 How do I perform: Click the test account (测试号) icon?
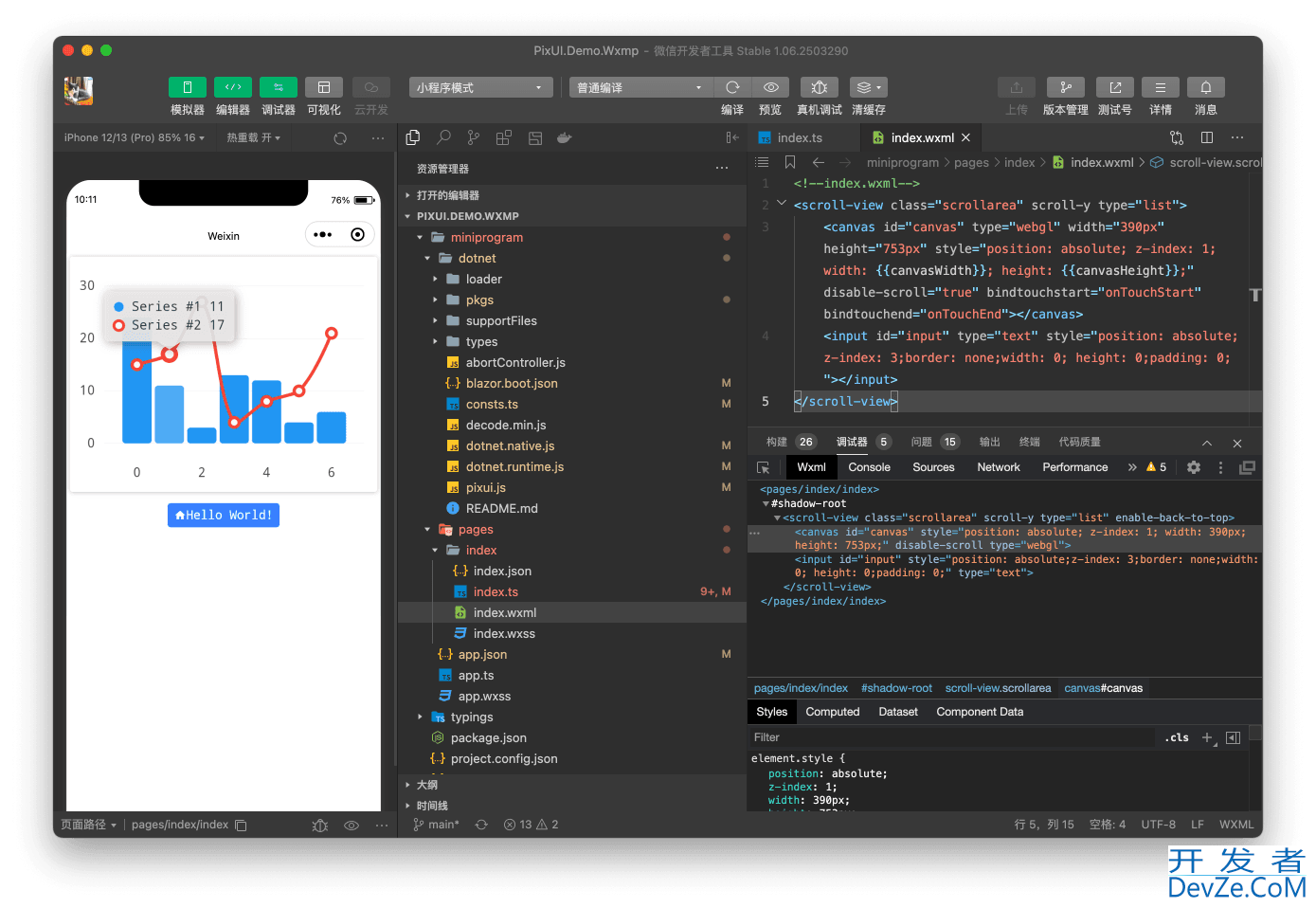[1115, 87]
